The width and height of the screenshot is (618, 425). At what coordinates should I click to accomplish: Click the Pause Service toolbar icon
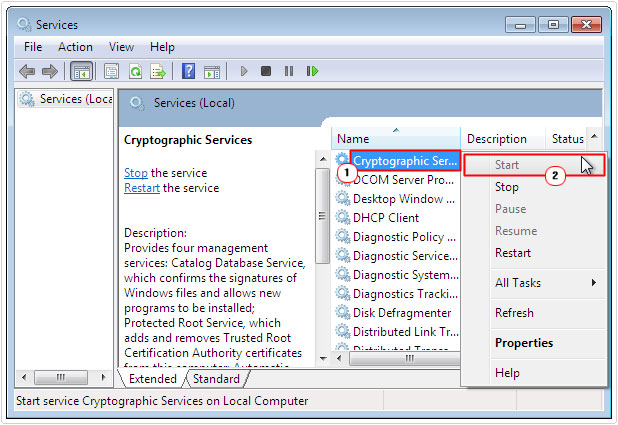coord(289,71)
